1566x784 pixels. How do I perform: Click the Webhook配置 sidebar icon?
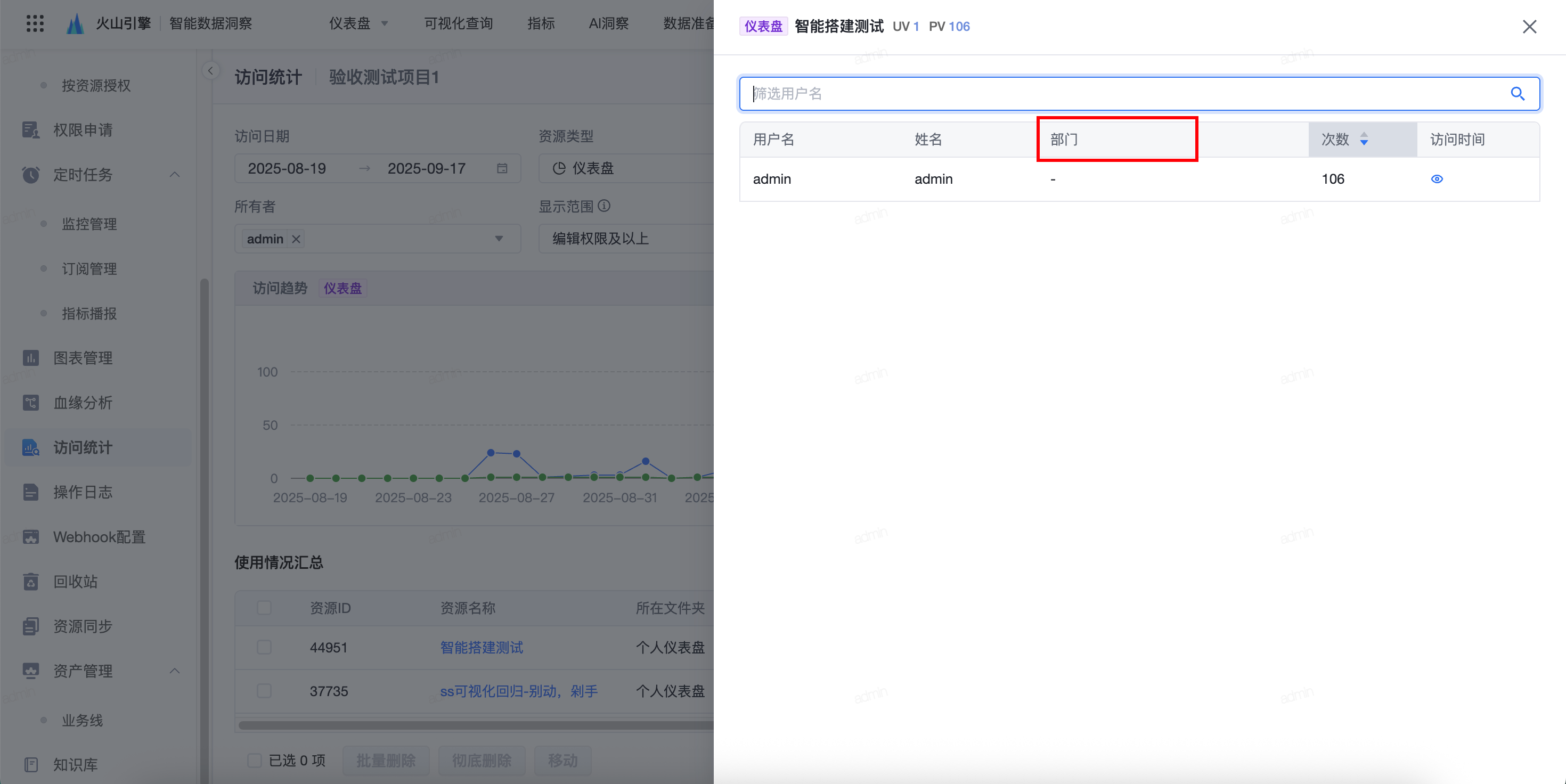point(30,537)
